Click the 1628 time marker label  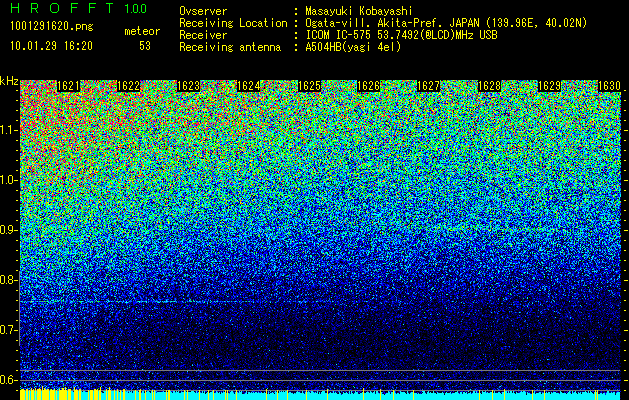[489, 86]
